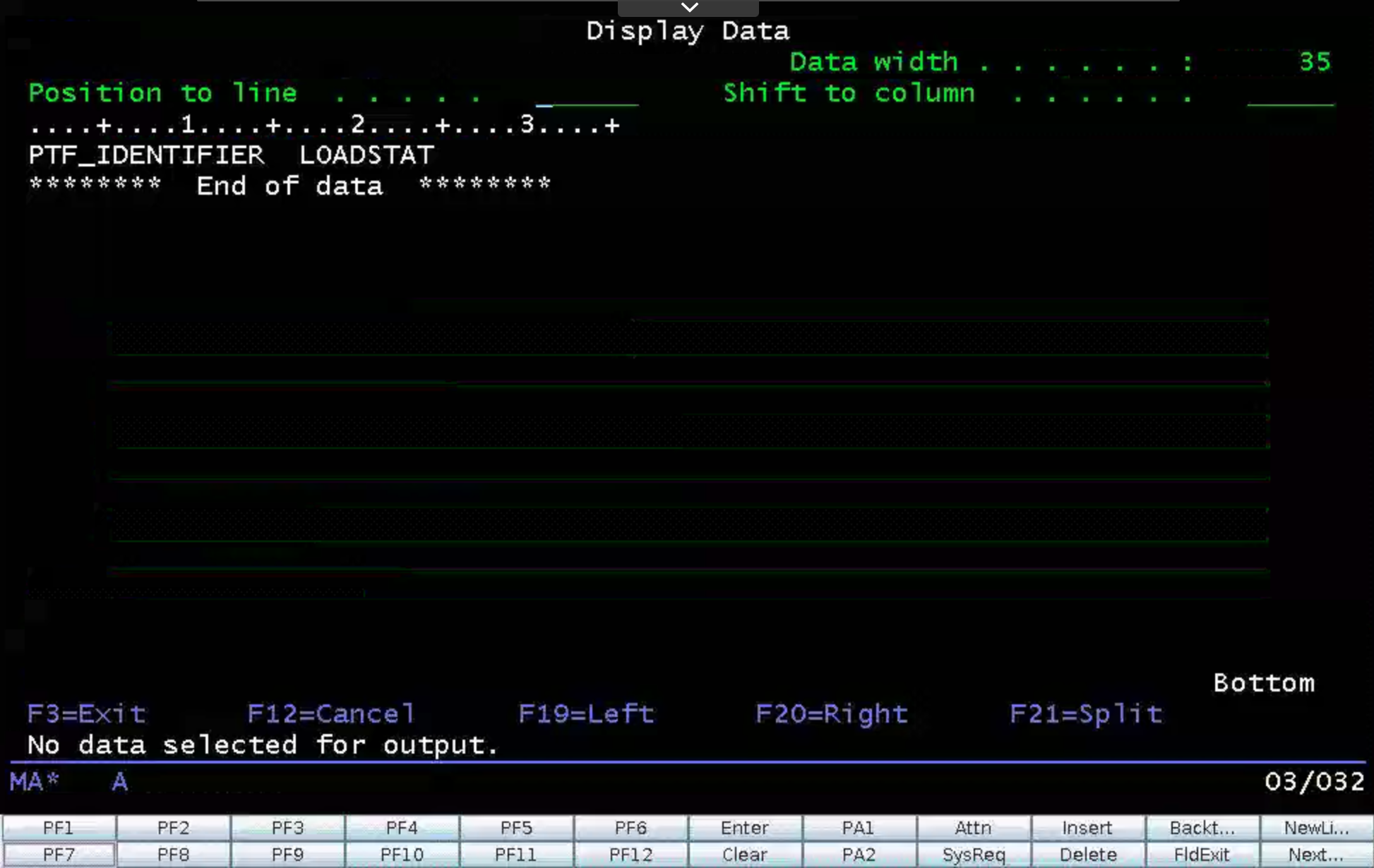Click the Clear key button
Image resolution: width=1374 pixels, height=868 pixels.
click(x=745, y=855)
